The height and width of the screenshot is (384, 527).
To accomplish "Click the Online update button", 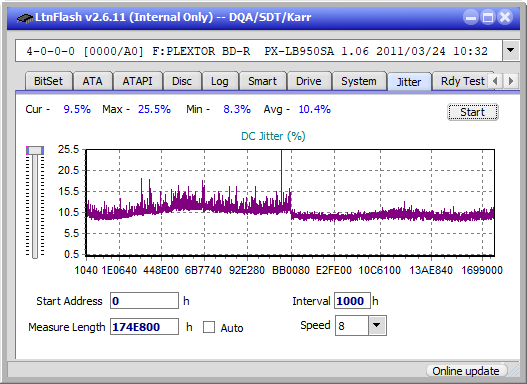I will pos(465,371).
